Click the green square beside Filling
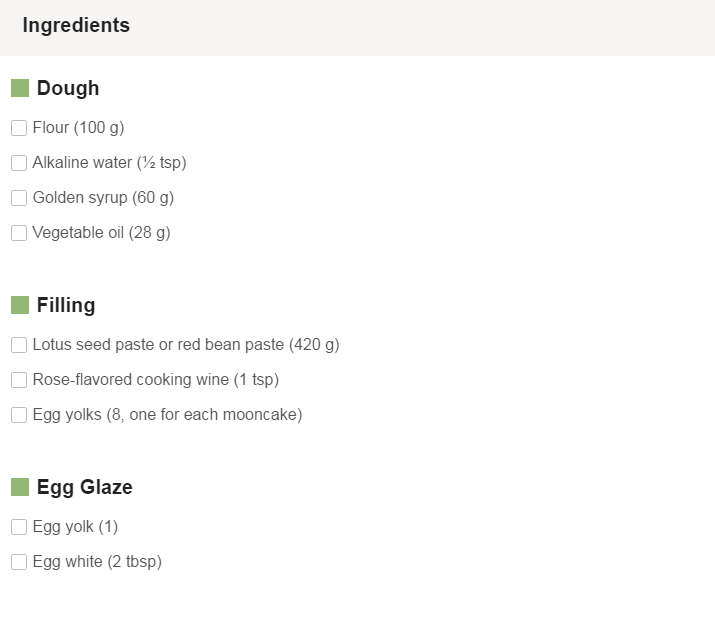This screenshot has height=617, width=715. pos(20,305)
